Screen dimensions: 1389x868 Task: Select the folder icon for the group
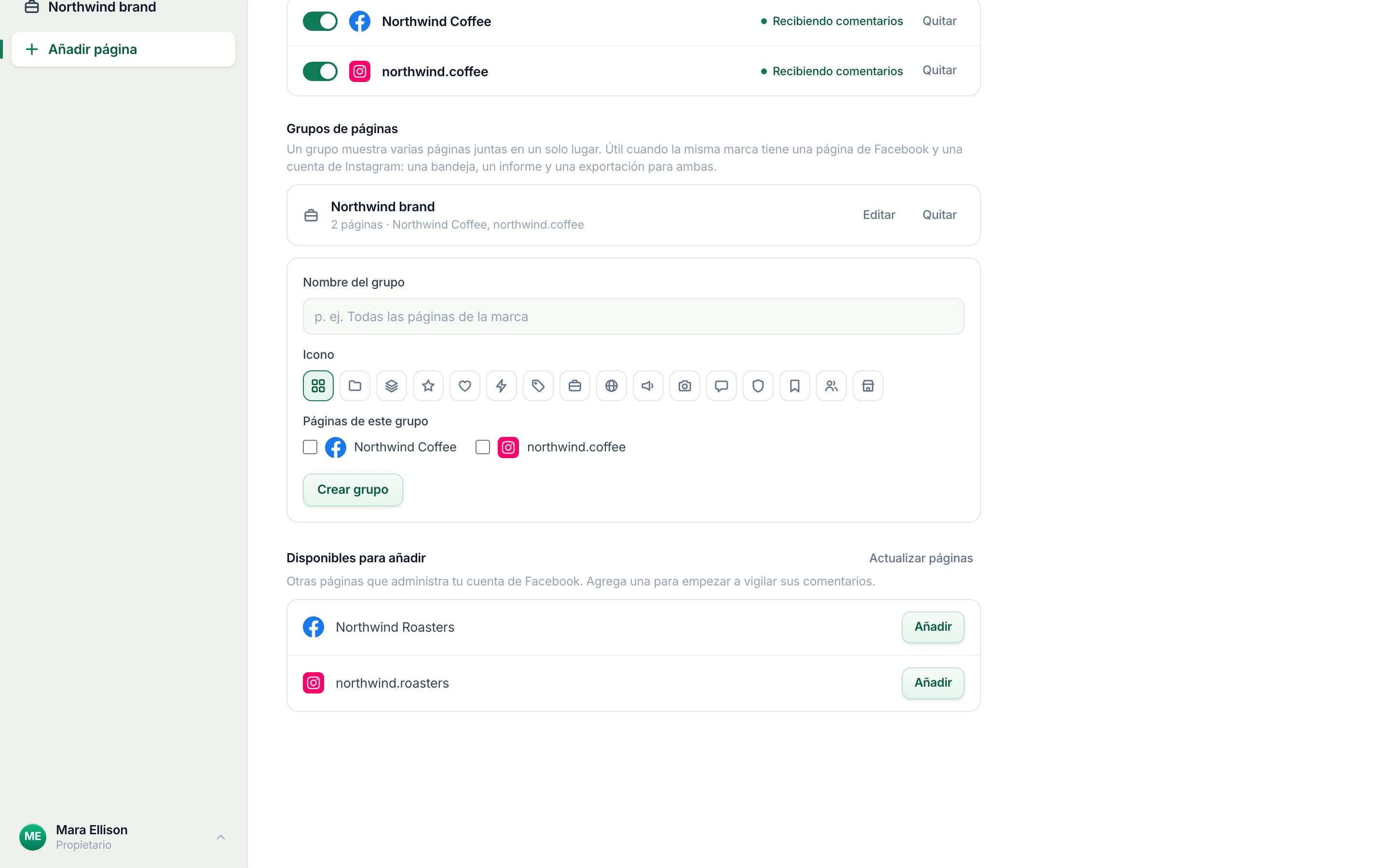click(354, 386)
